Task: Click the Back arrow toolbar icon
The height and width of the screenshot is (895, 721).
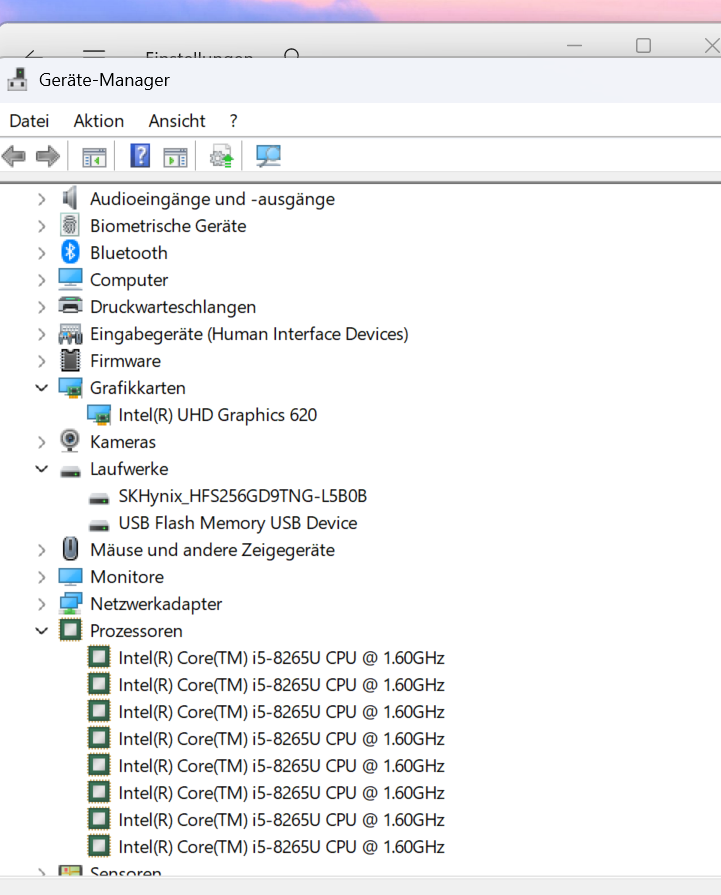Action: (x=14, y=156)
